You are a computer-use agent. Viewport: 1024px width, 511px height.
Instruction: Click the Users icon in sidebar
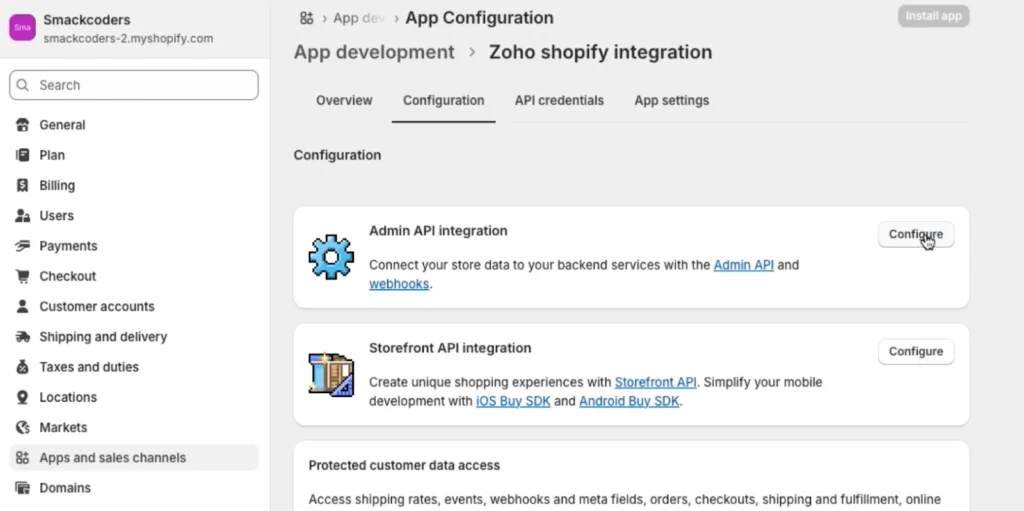23,216
